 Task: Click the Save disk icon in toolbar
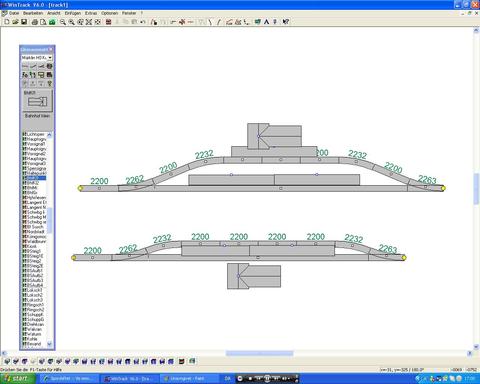coord(24,22)
